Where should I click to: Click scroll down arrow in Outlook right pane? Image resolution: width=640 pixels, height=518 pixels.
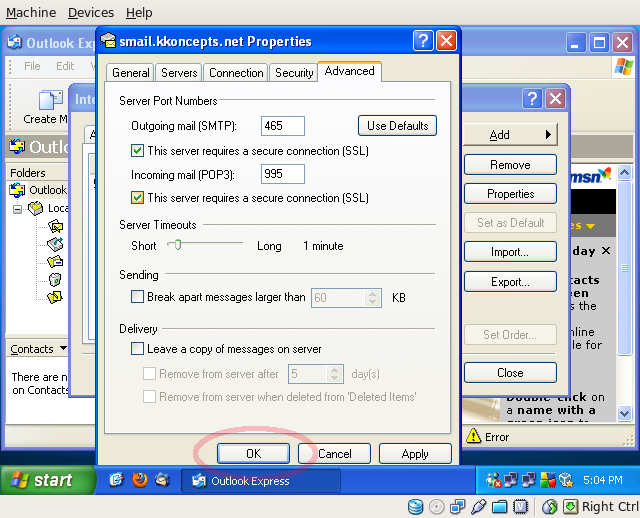pos(624,413)
